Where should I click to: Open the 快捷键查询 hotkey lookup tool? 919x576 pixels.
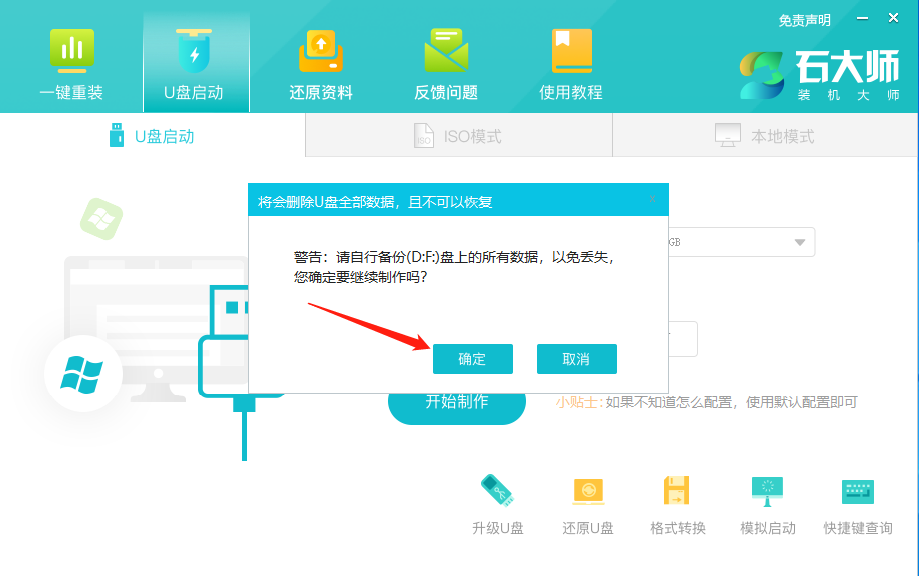coord(856,500)
